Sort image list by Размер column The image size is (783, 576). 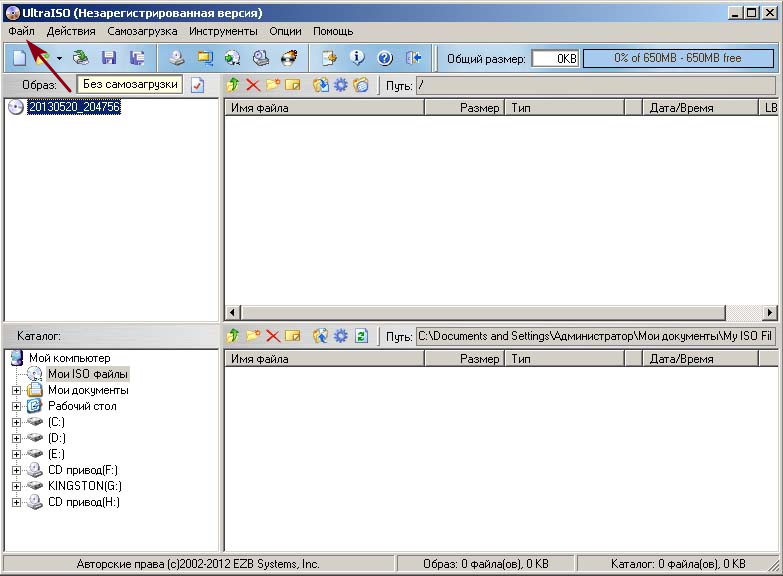(x=464, y=107)
